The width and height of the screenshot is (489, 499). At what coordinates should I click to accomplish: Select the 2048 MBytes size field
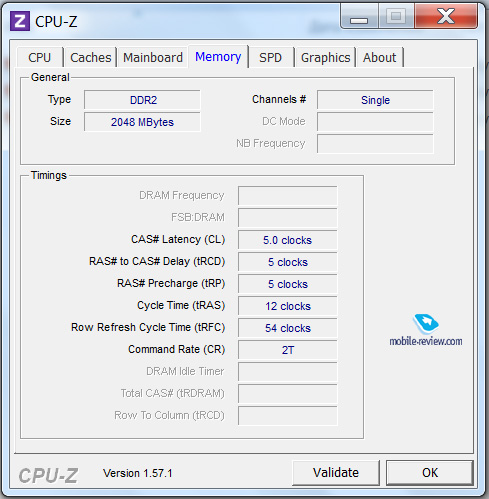(143, 122)
